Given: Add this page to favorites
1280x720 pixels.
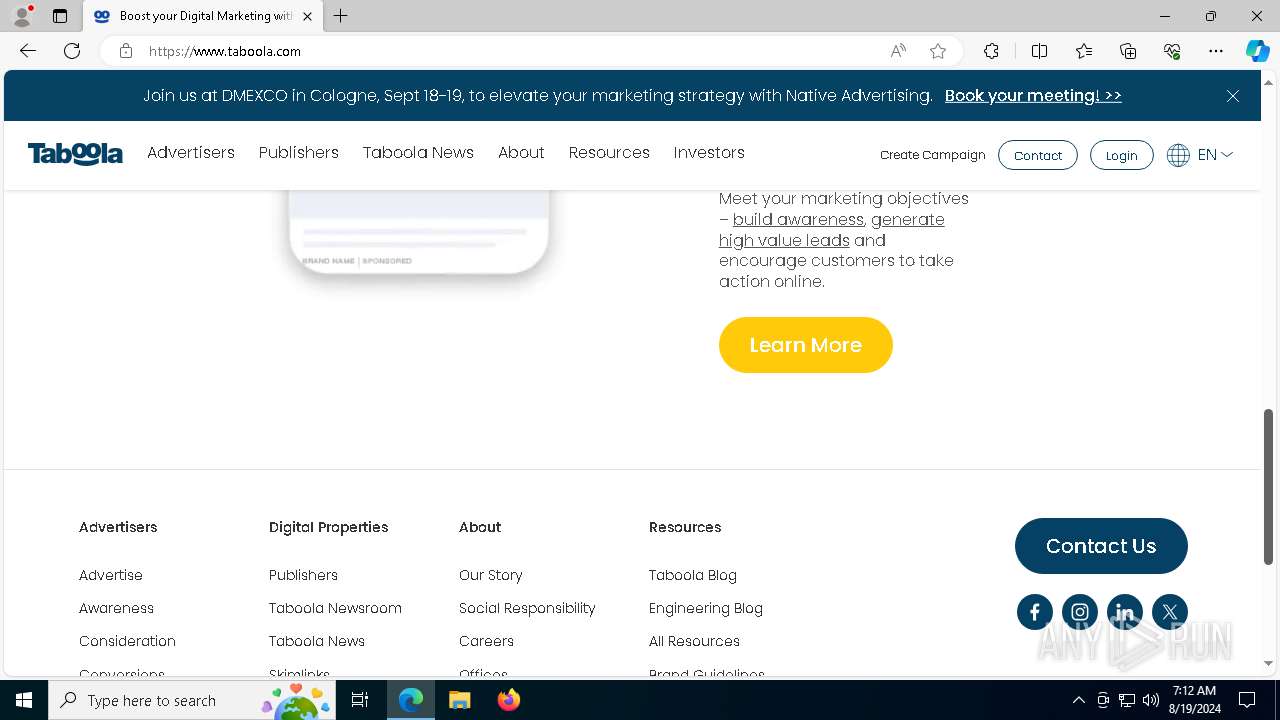Looking at the screenshot, I should 938,51.
